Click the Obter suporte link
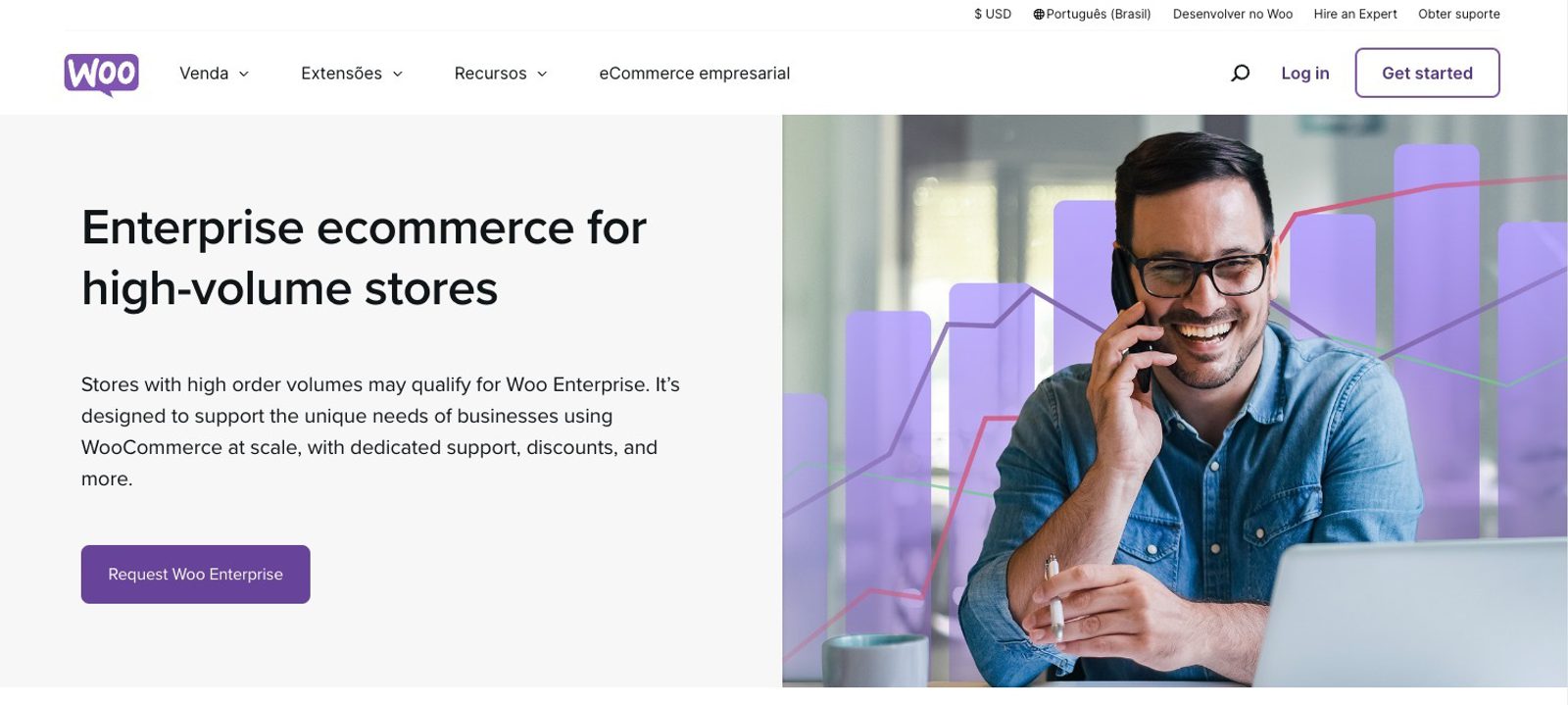The height and width of the screenshot is (705, 1568). pyautogui.click(x=1458, y=15)
